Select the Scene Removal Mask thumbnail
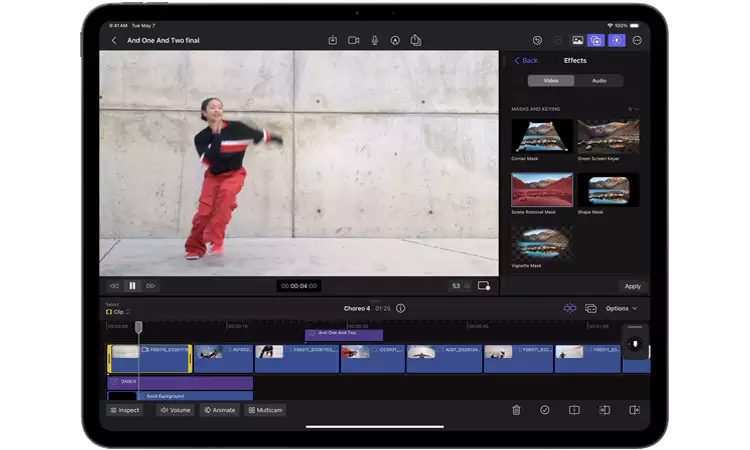Screen dimensions: 750x450 pyautogui.click(x=541, y=190)
